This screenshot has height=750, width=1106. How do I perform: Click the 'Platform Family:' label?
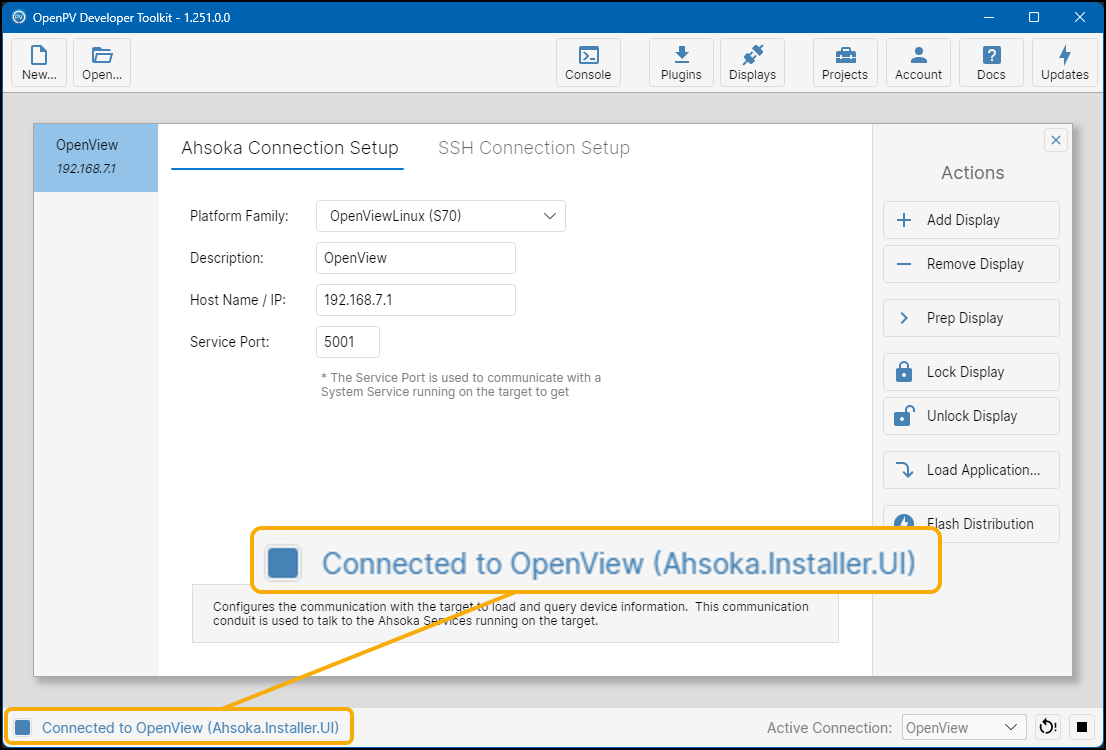click(239, 216)
